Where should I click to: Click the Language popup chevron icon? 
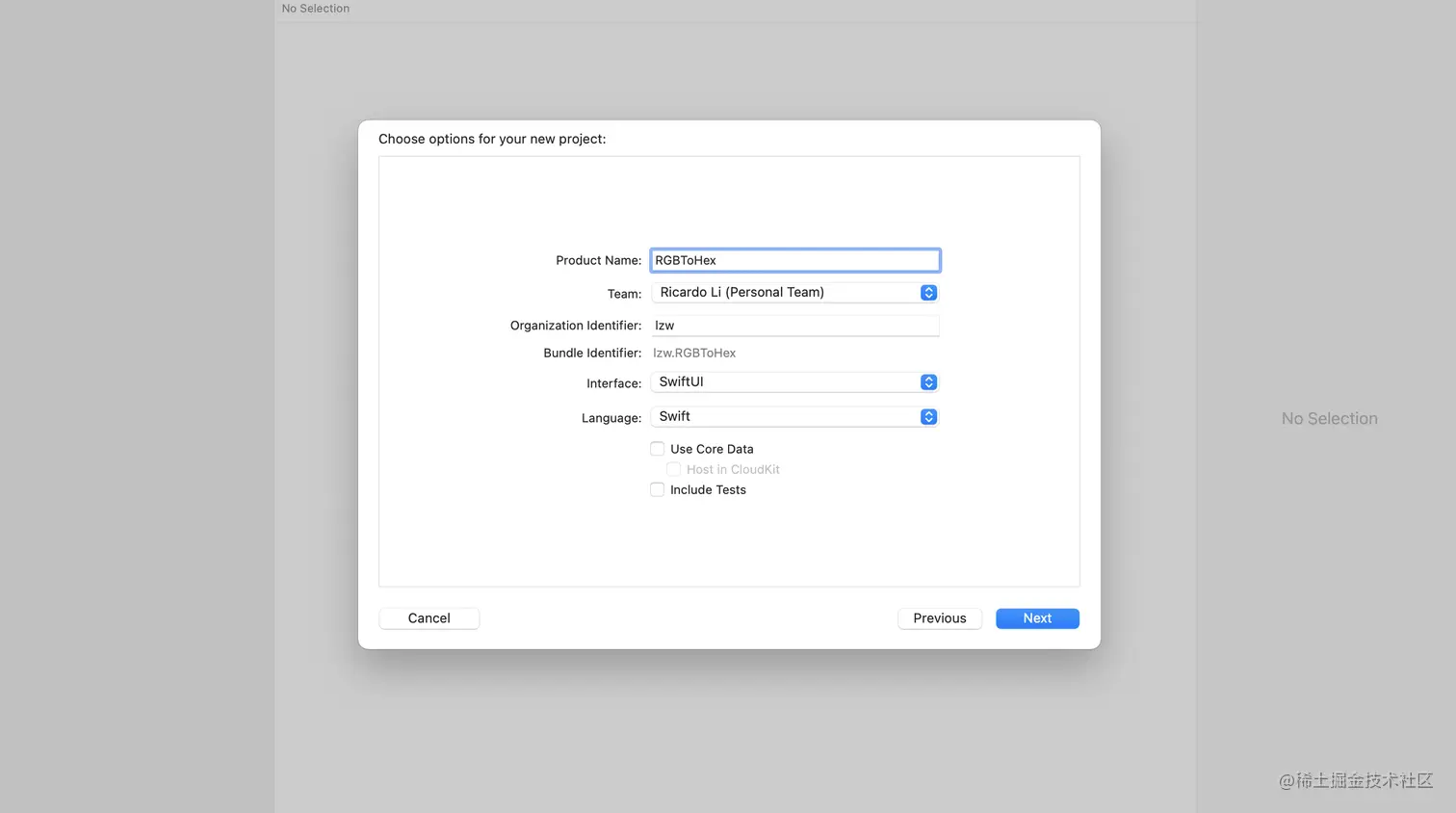click(928, 417)
